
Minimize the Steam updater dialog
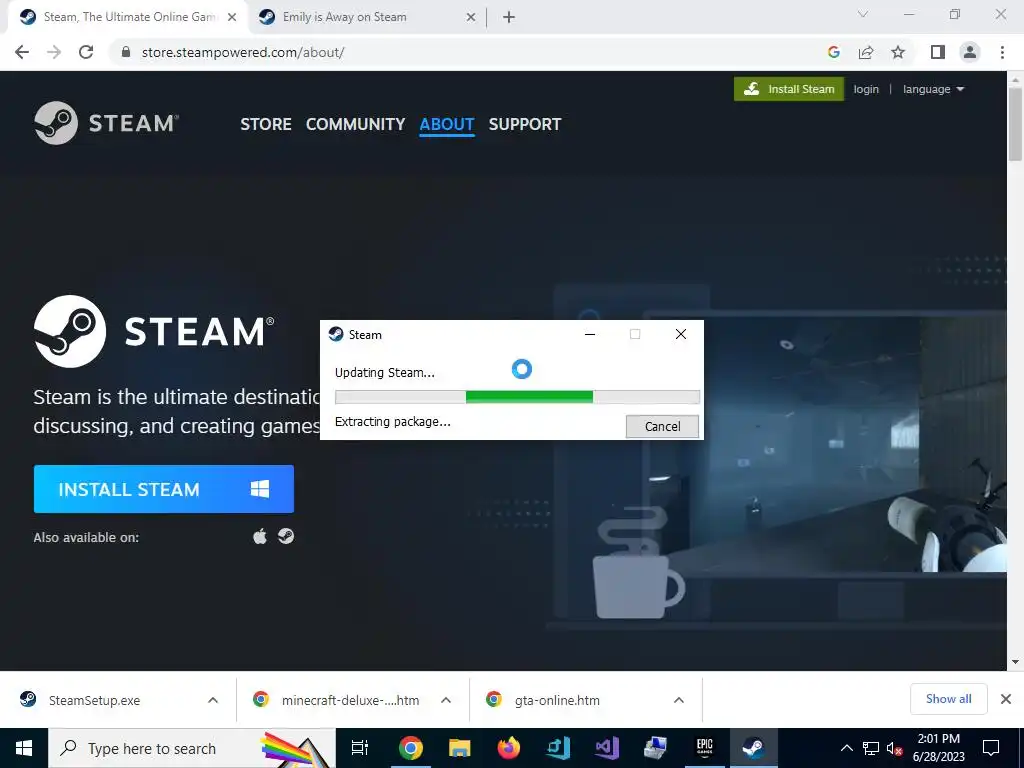pos(590,334)
